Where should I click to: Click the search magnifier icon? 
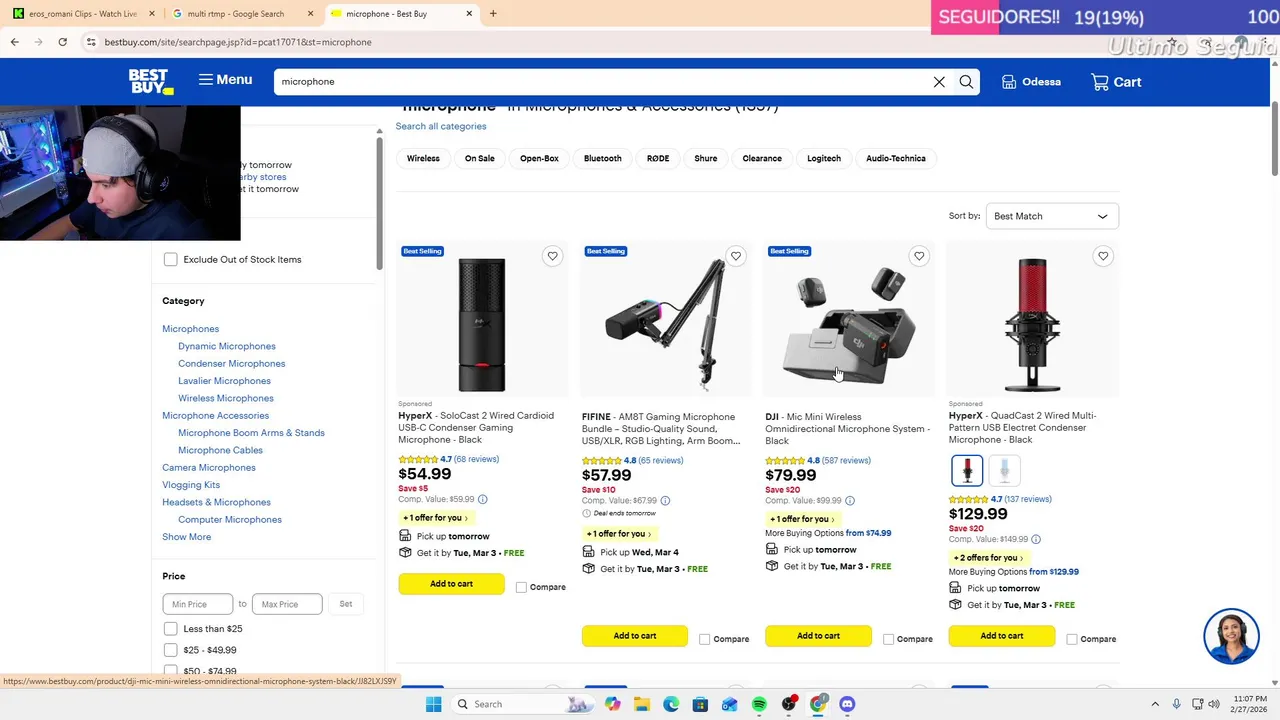click(966, 82)
